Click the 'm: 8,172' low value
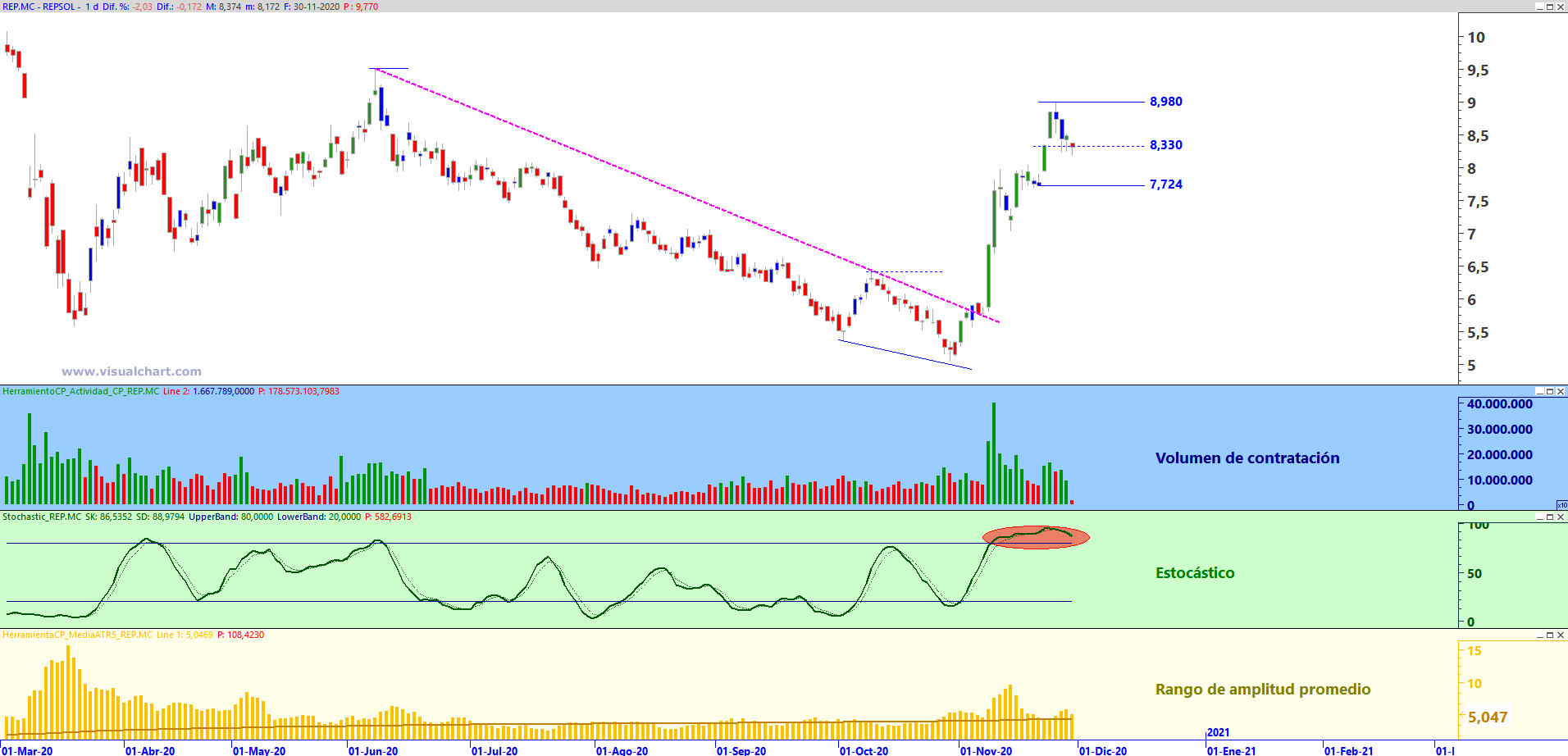This screenshot has width=1568, height=756. (x=262, y=7)
